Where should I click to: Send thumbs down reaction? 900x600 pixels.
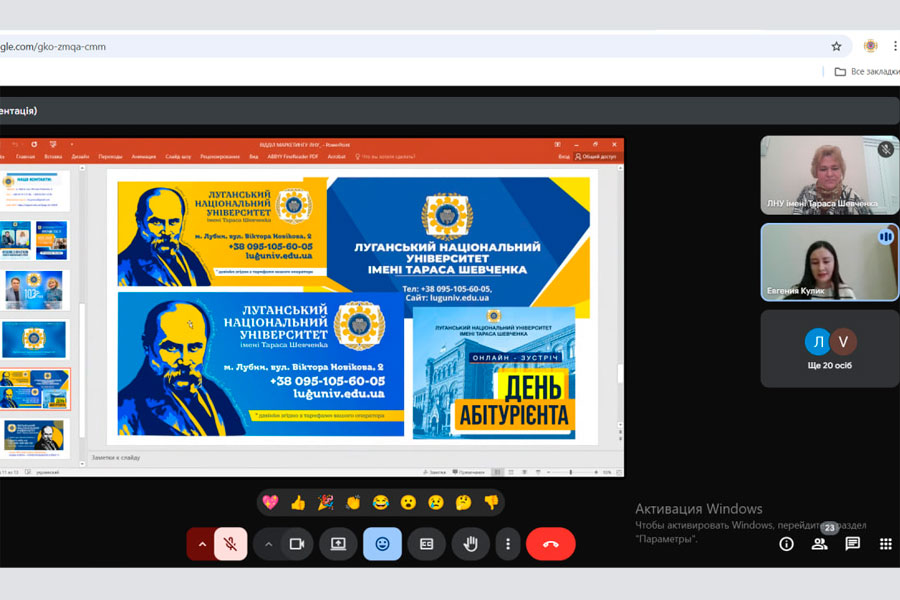click(491, 502)
